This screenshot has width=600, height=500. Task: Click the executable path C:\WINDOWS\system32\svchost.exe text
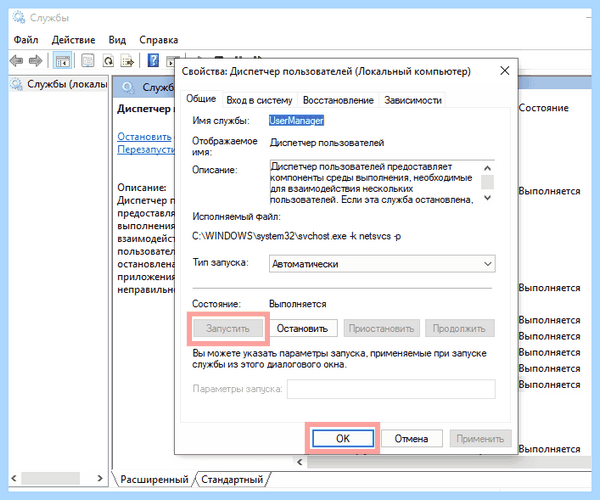pyautogui.click(x=297, y=236)
